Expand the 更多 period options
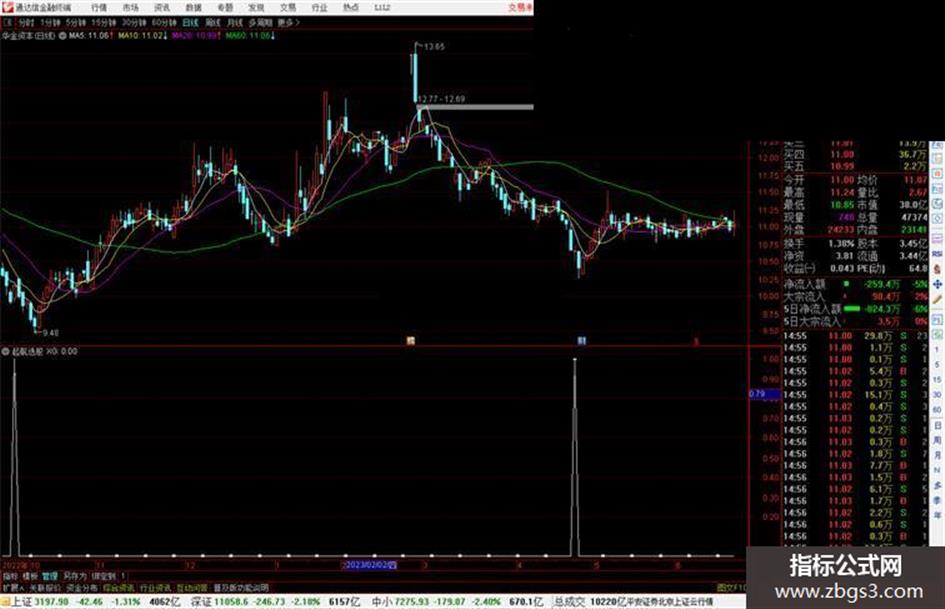The width and height of the screenshot is (945, 609). point(288,22)
